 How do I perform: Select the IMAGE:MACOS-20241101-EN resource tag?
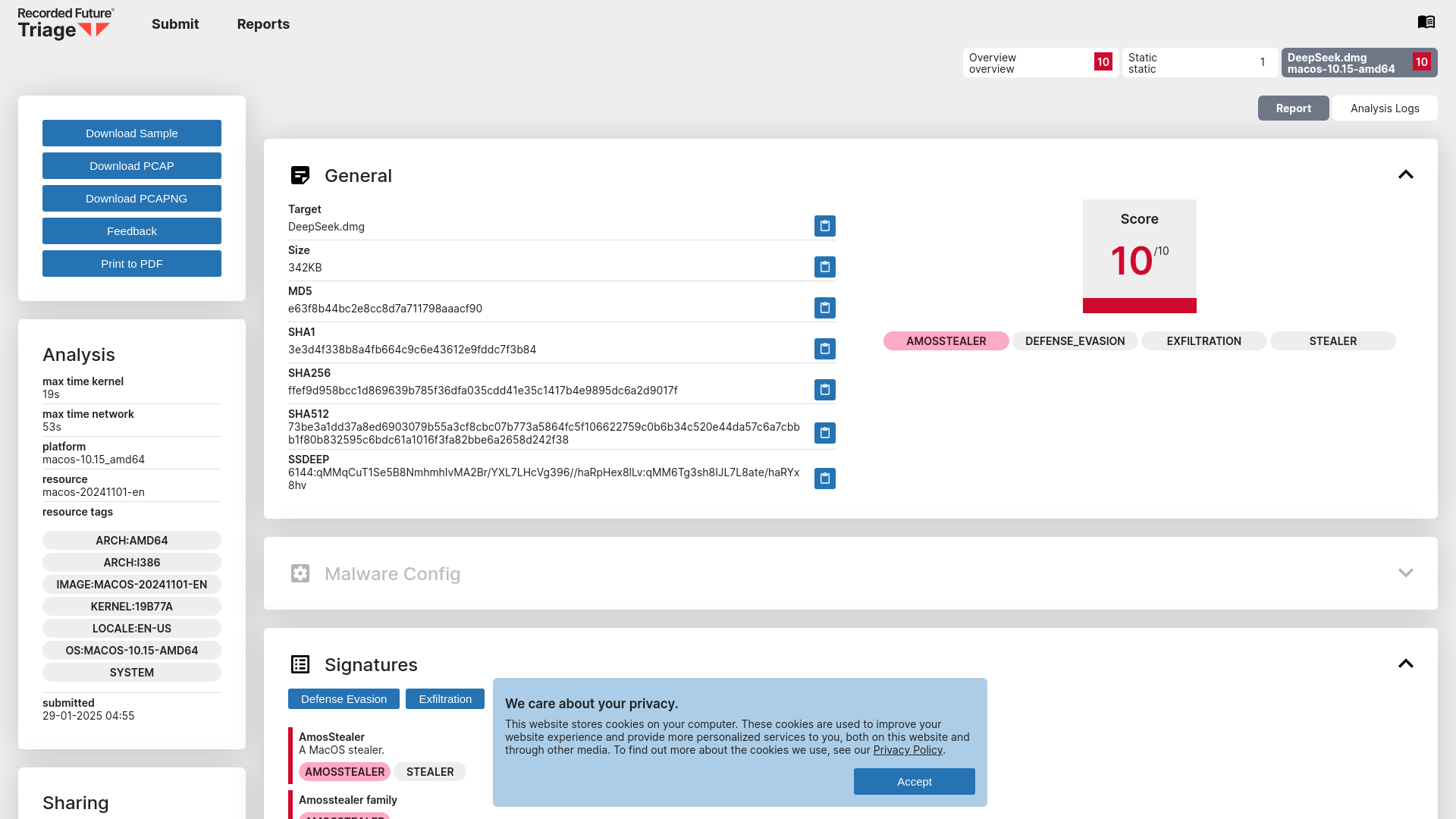point(132,585)
